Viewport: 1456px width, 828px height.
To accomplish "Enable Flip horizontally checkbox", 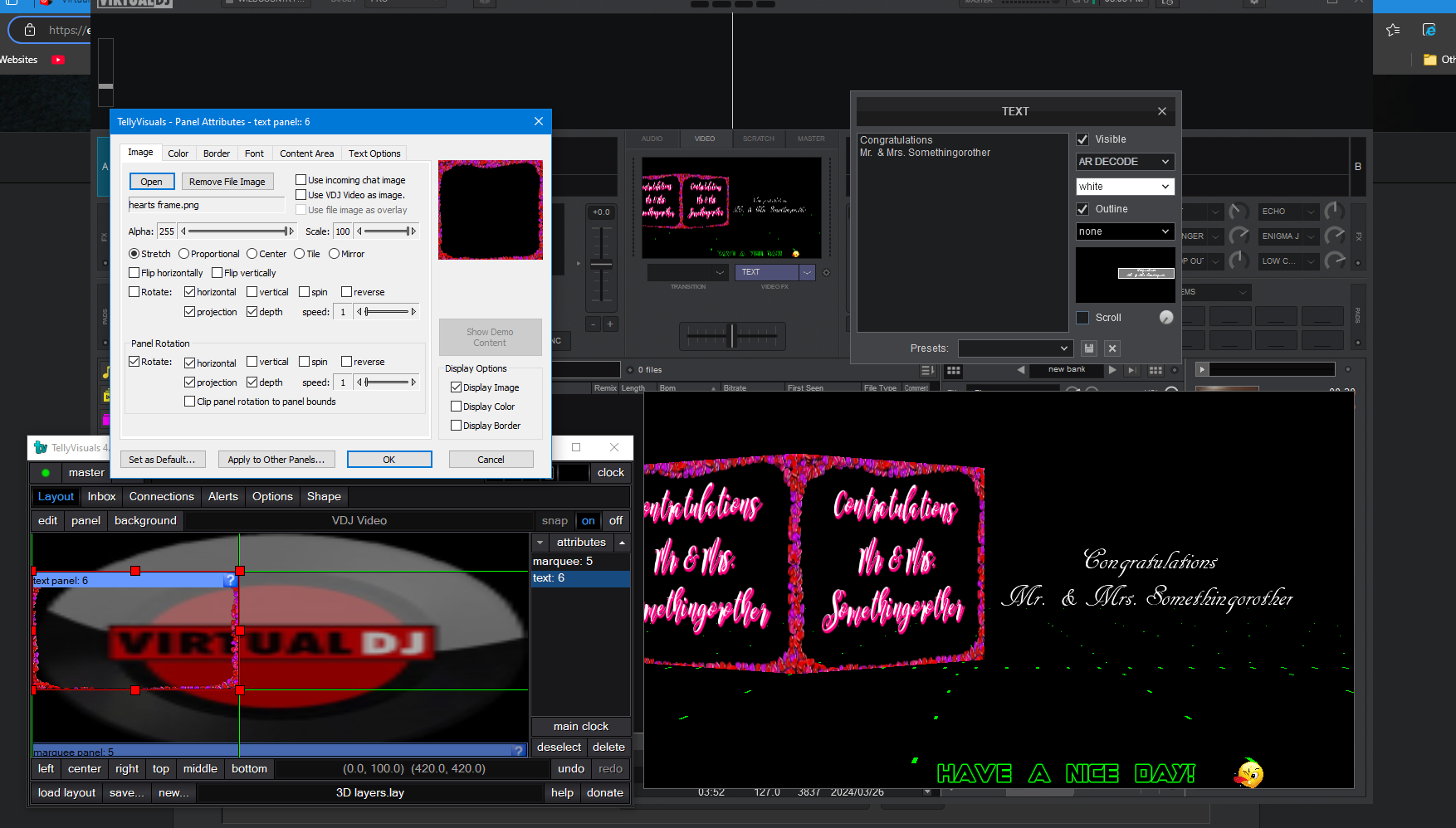I will [134, 273].
